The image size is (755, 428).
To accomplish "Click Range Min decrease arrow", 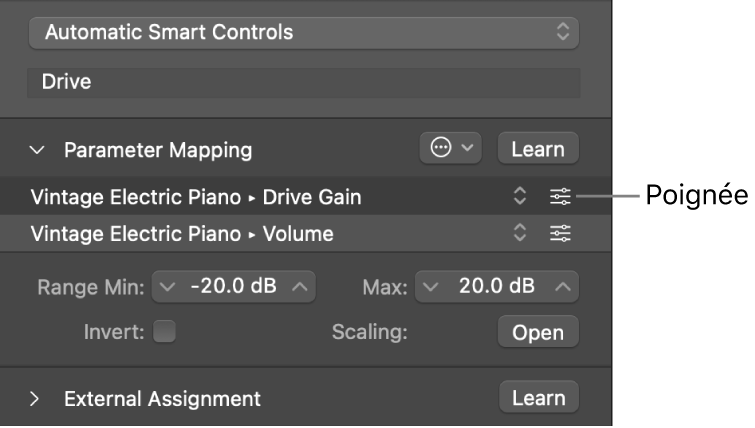I will tap(168, 287).
